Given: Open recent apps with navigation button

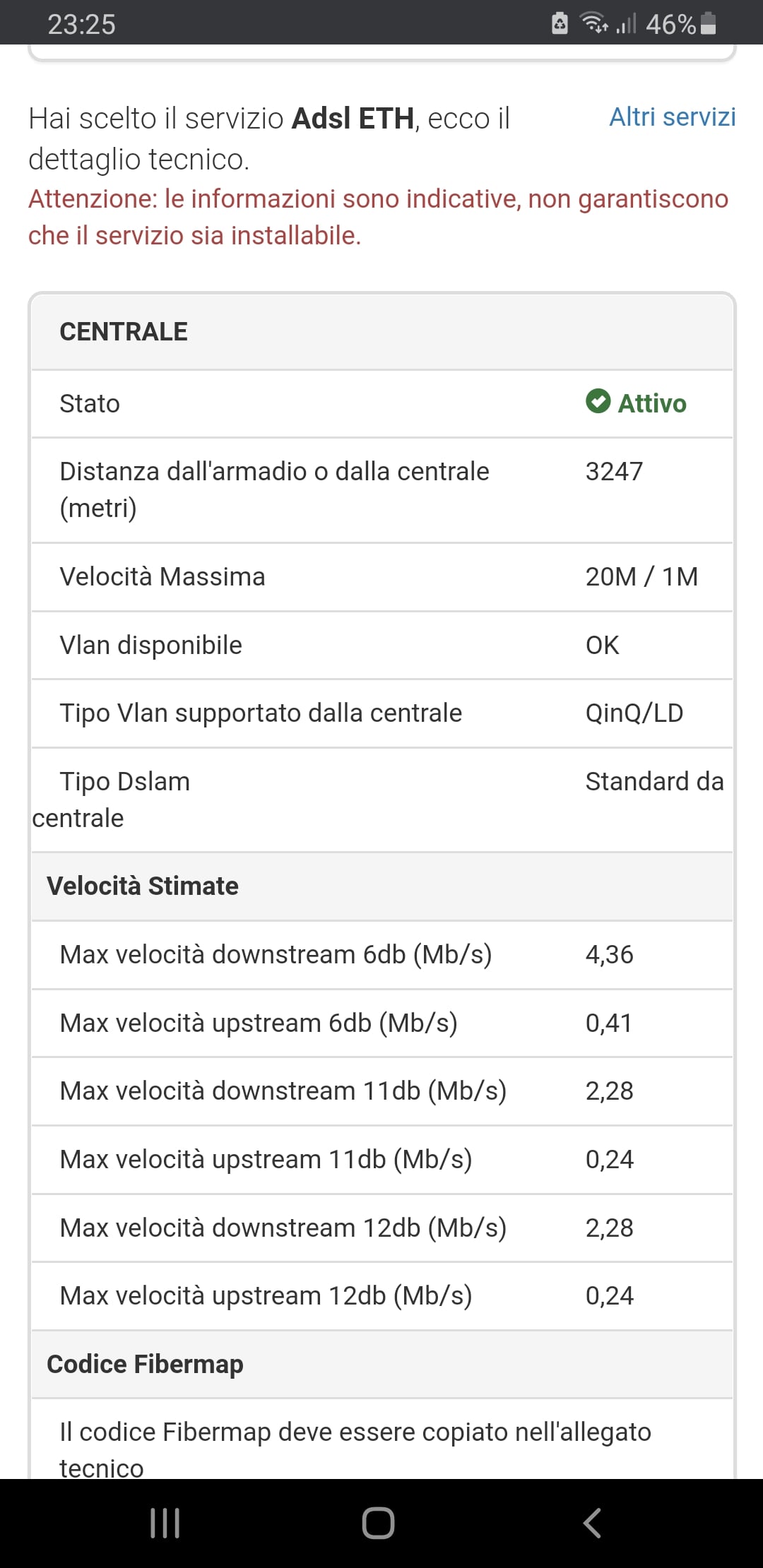Looking at the screenshot, I should tap(165, 1523).
